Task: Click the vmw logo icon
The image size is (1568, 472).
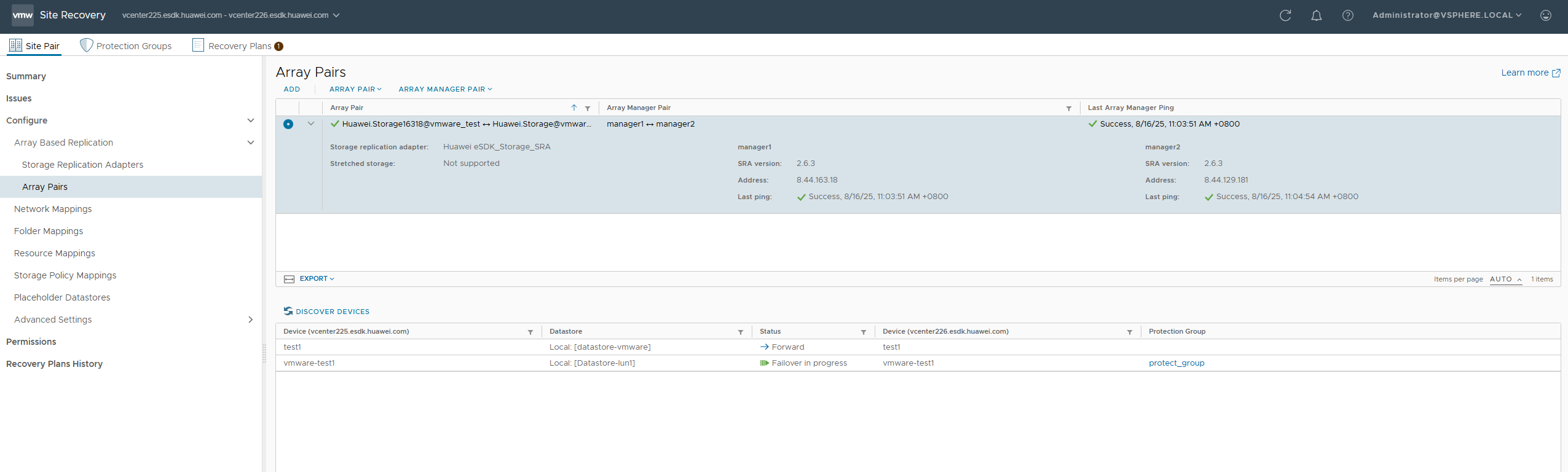Action: 23,15
